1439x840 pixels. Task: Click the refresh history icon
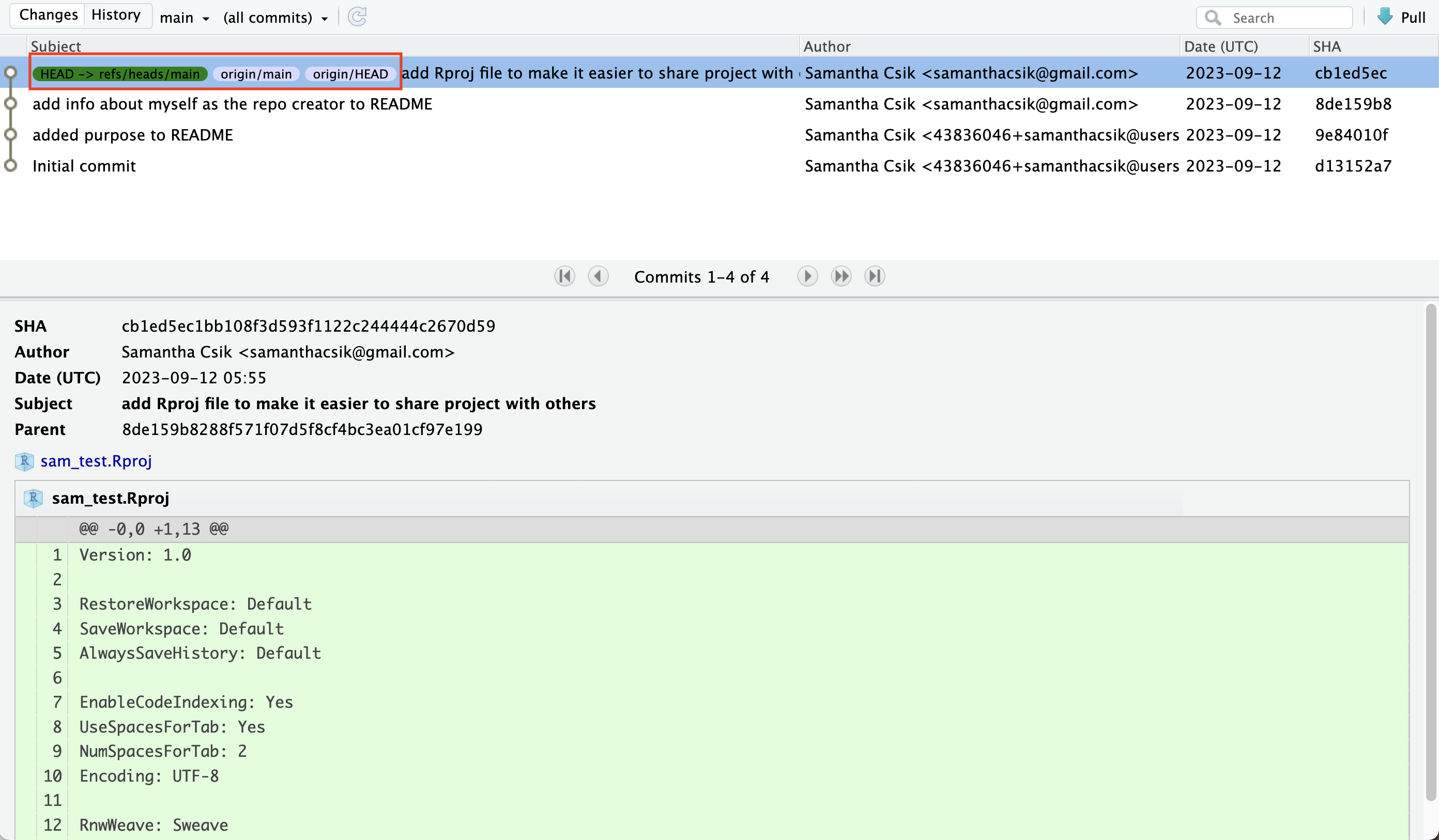[358, 17]
